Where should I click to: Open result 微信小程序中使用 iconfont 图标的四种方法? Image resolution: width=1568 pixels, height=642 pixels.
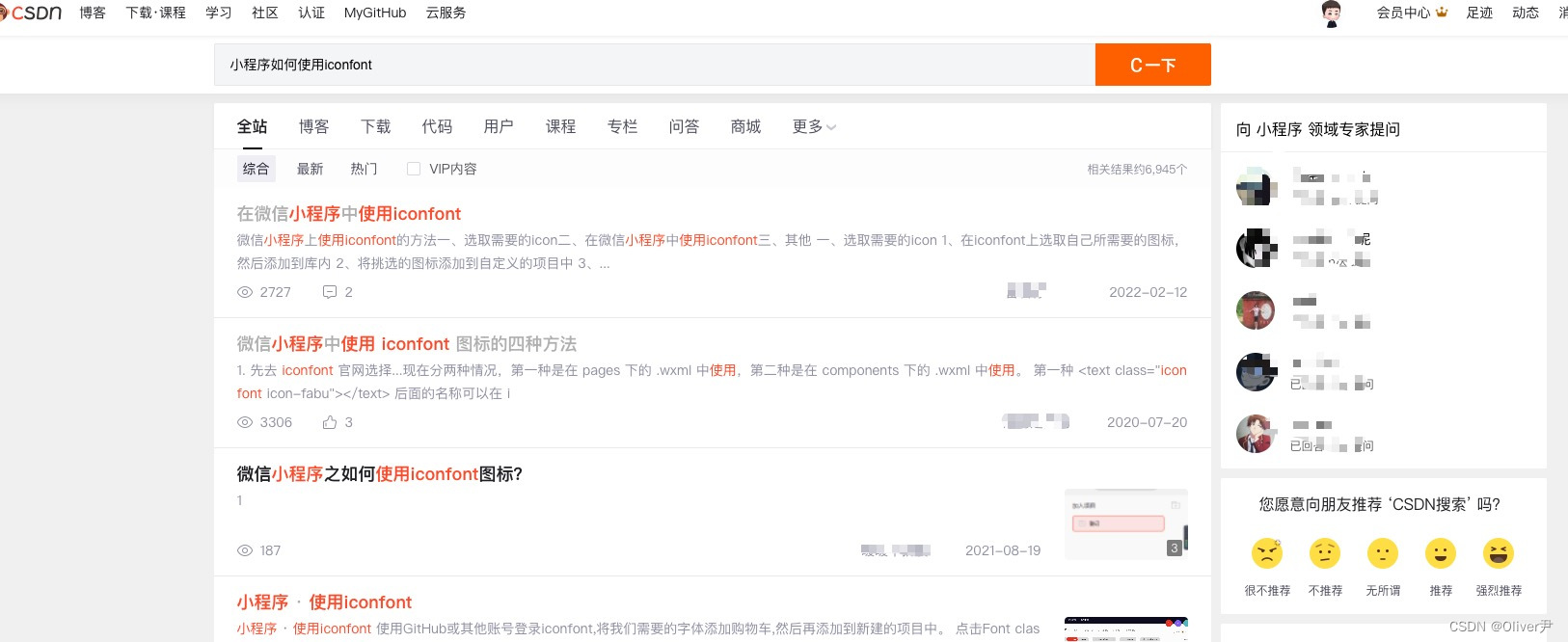407,344
